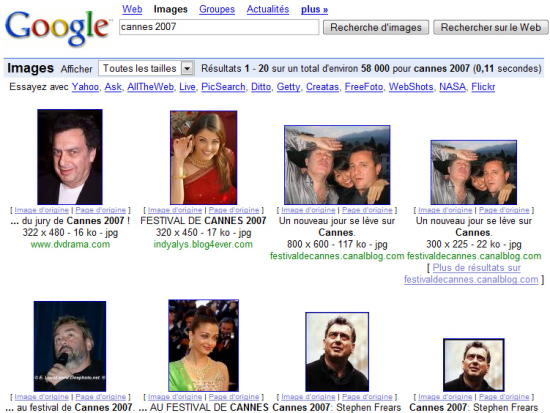Click the 'Résultats 1 - 20' count text
Image resolution: width=550 pixels, height=413 pixels.
(x=235, y=68)
